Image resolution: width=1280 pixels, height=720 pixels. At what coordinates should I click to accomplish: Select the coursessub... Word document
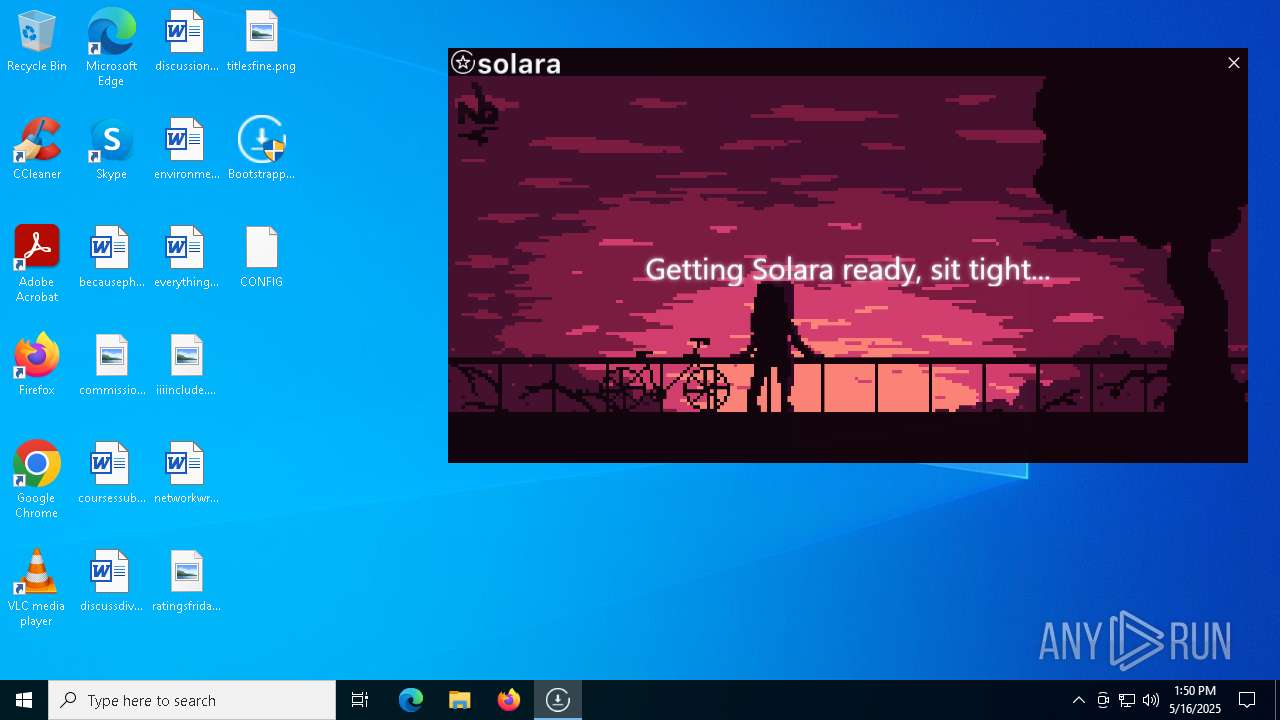click(111, 473)
